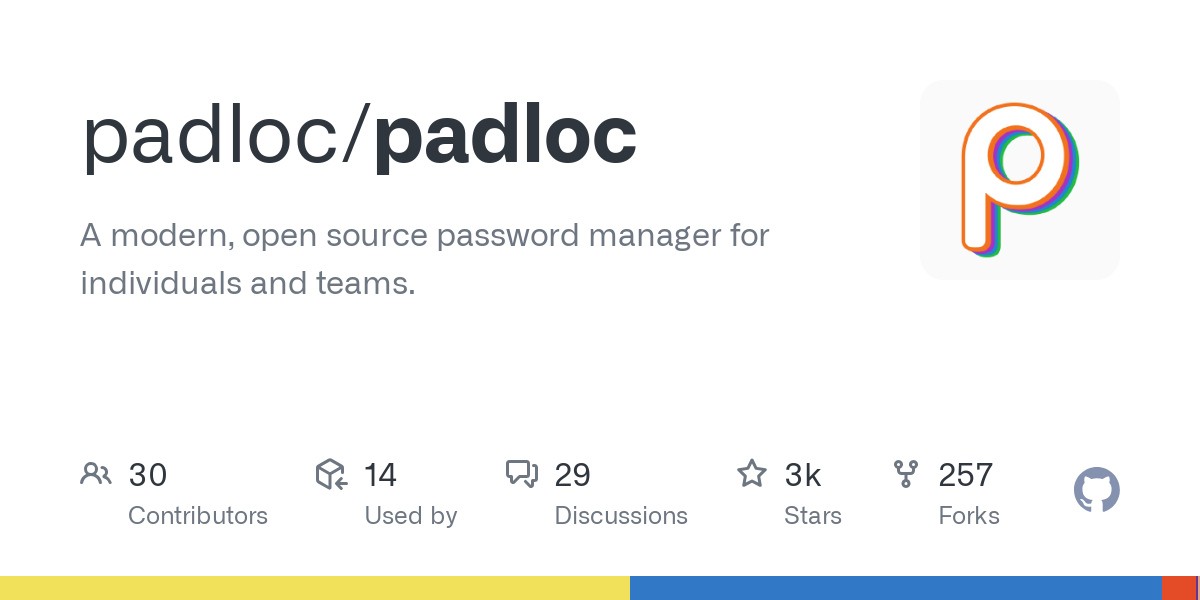Click the Discussions label text

point(621,516)
